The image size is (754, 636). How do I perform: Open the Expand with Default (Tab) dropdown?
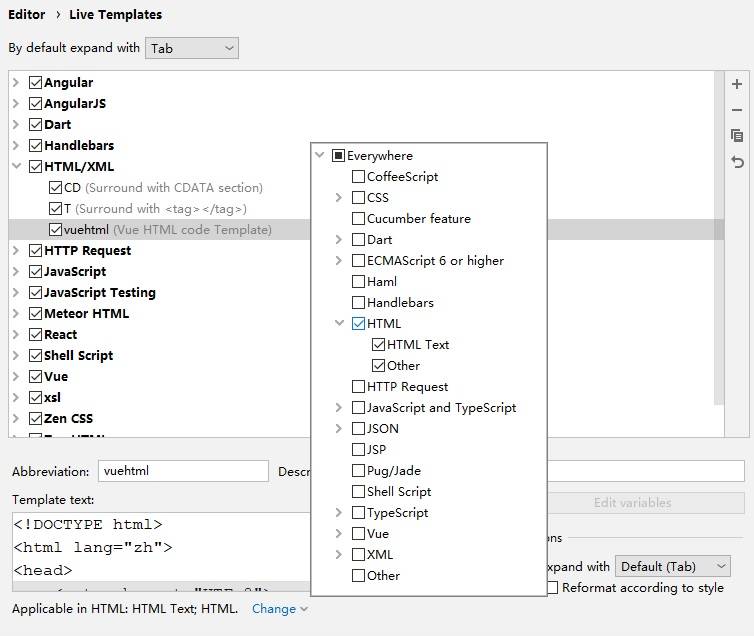671,567
